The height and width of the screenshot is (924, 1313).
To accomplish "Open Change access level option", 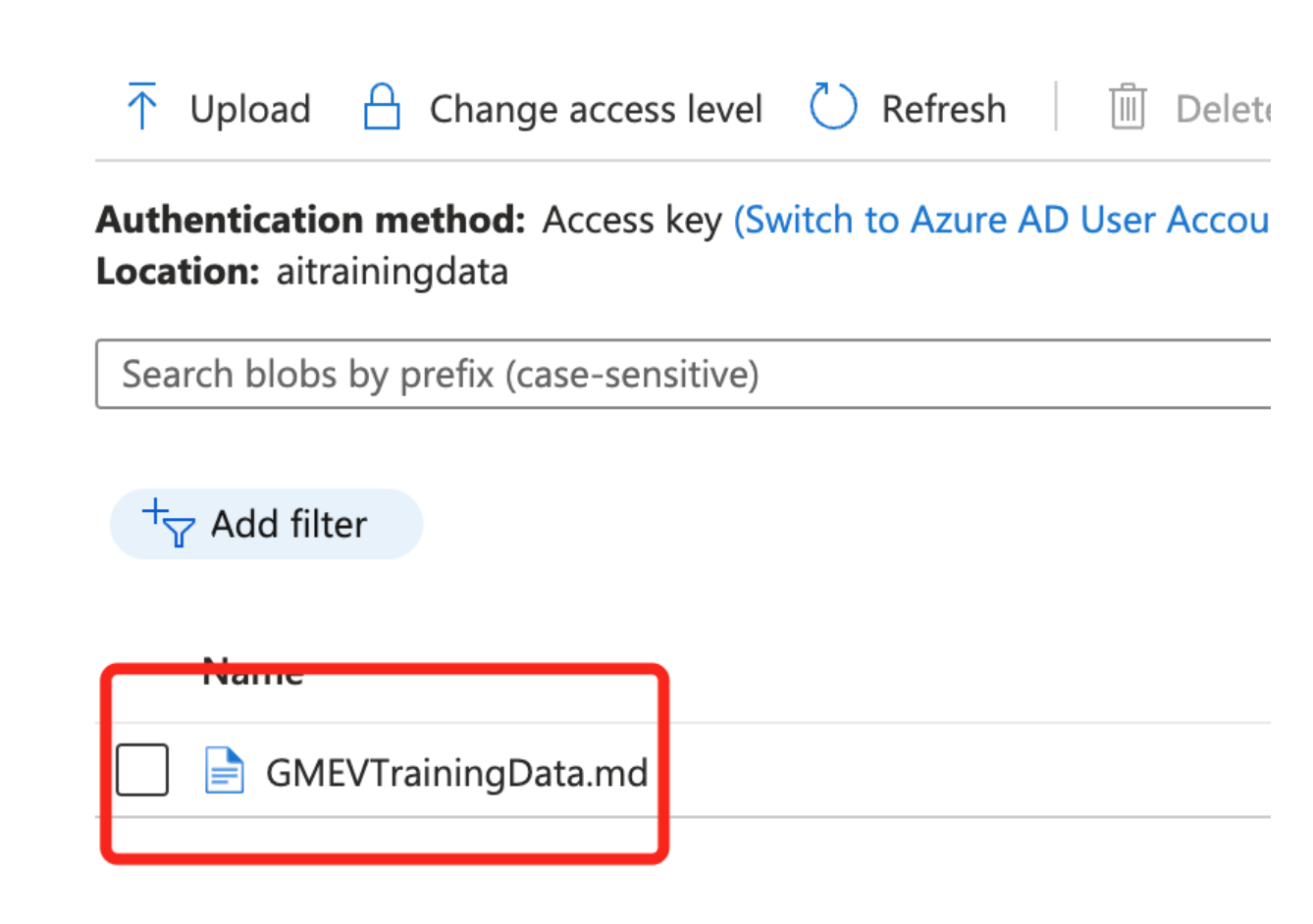I will (x=595, y=109).
